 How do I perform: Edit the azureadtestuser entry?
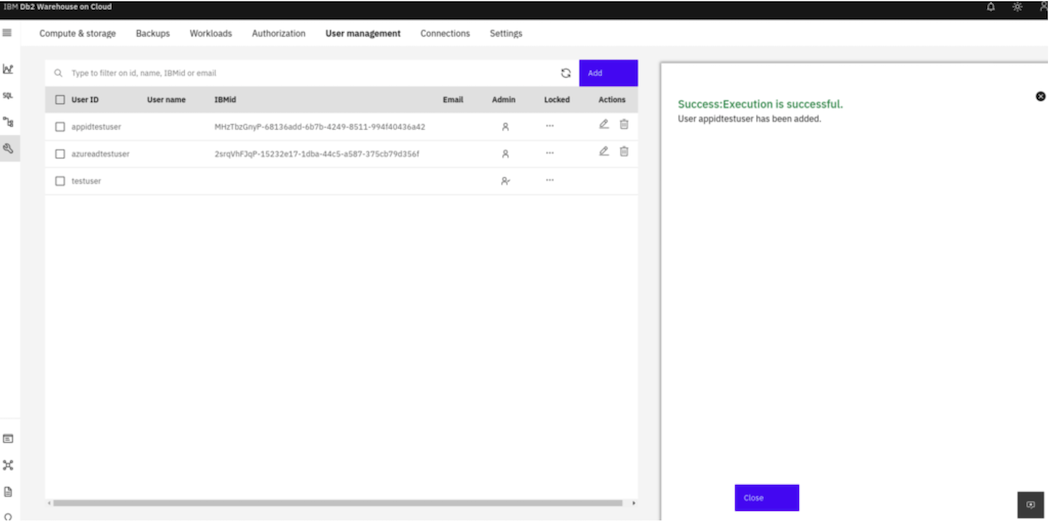(x=604, y=151)
